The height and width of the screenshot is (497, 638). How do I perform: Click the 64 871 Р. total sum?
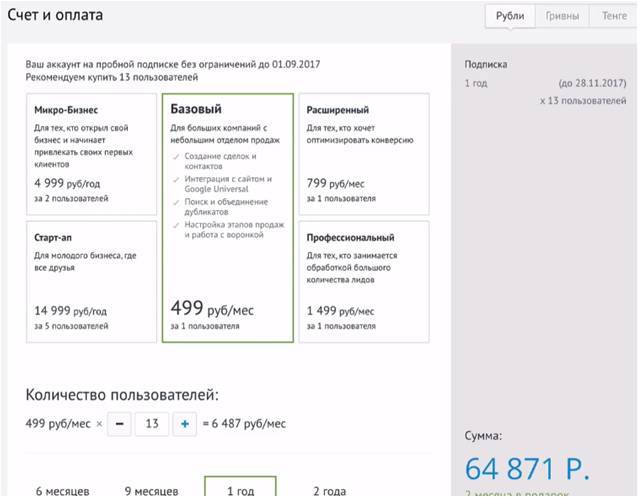(527, 467)
